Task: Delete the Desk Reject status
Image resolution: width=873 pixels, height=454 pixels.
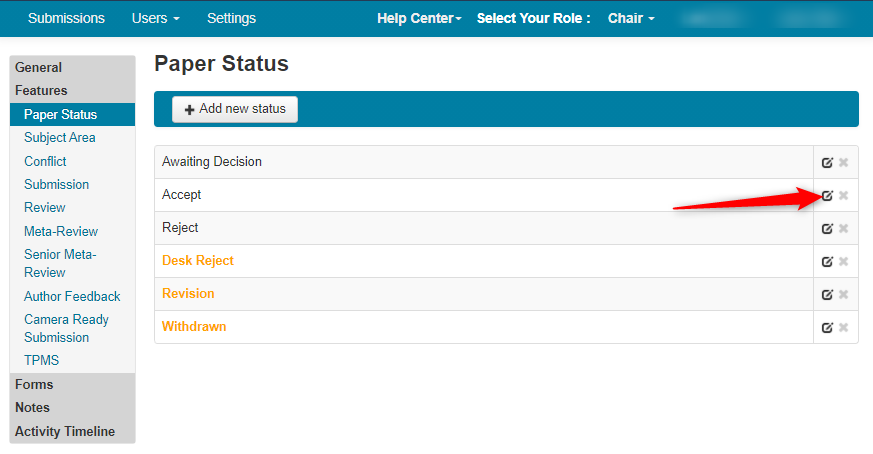Action: [843, 261]
